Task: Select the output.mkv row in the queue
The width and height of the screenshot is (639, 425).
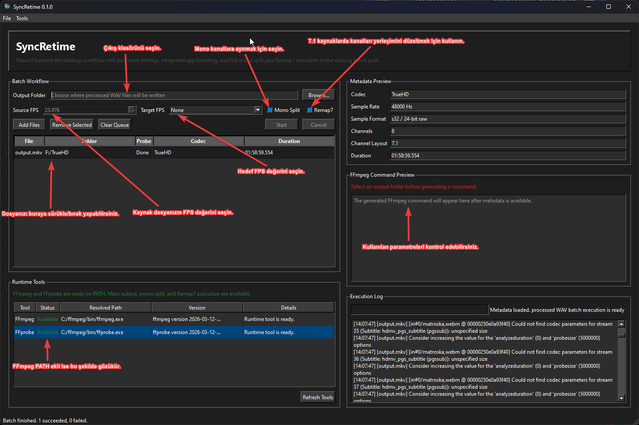Action: click(x=174, y=152)
